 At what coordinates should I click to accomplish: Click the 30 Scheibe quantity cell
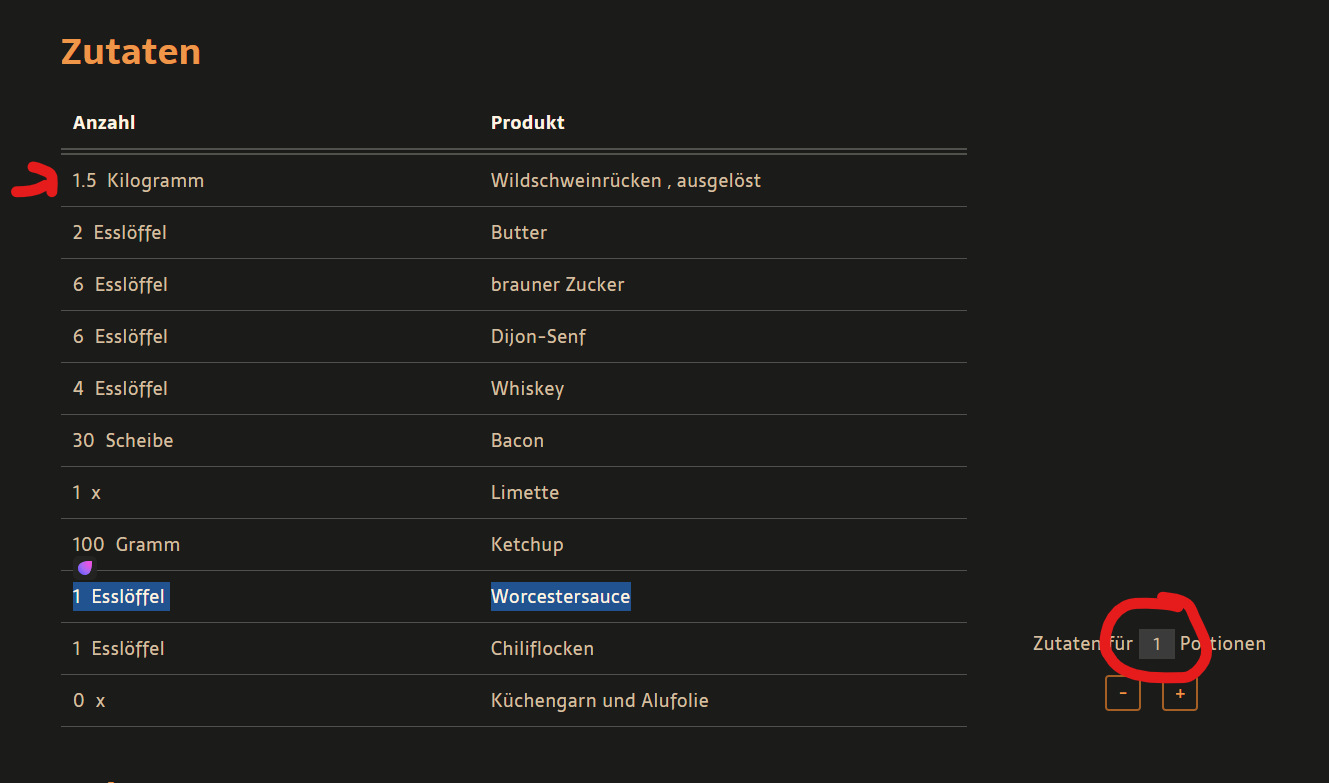[123, 441]
